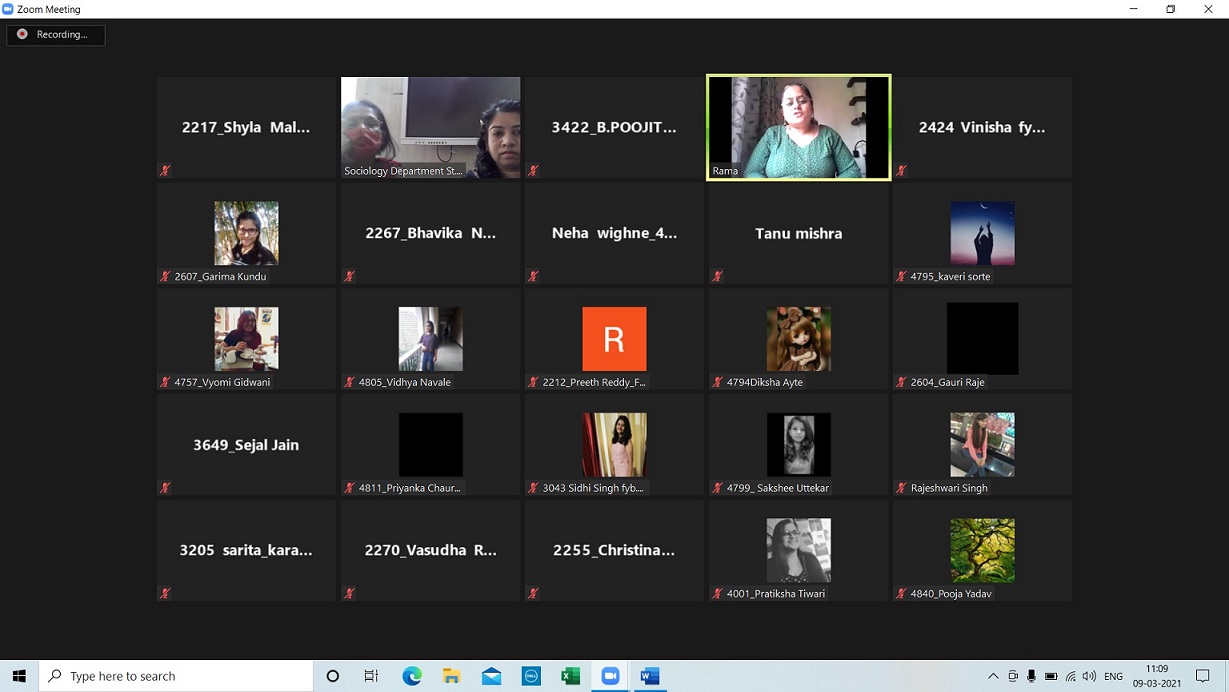Screen dimensions: 1229x692
Task: Click the Task View icon
Action: (x=371, y=676)
